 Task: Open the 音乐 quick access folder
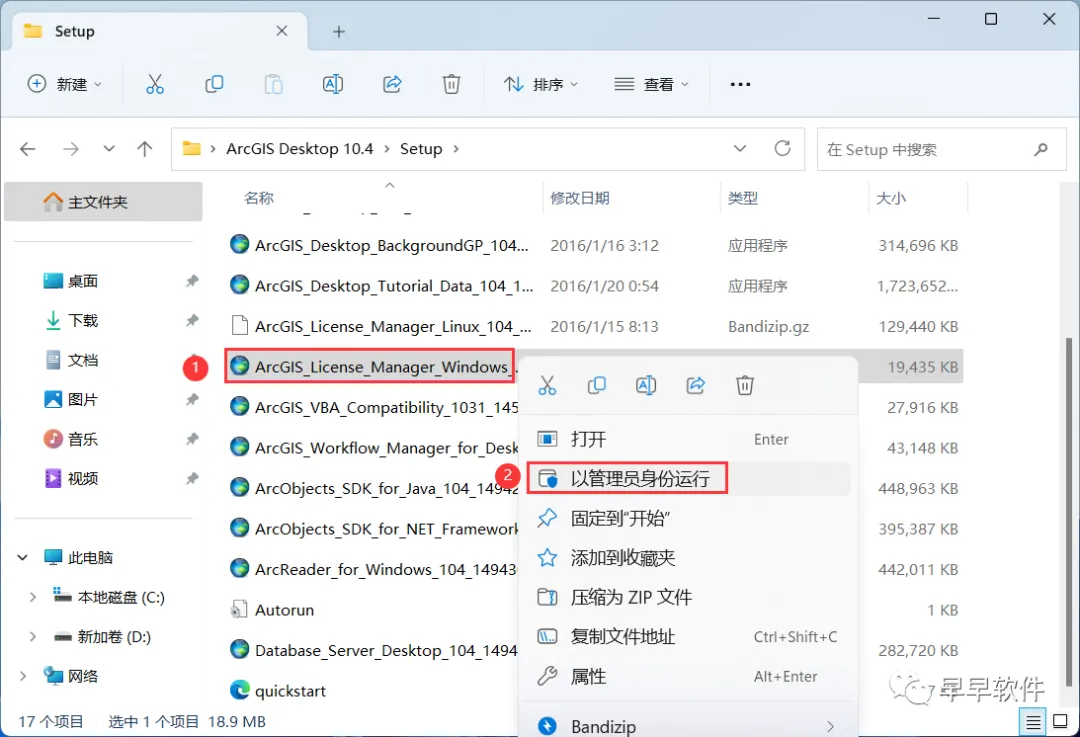(83, 439)
